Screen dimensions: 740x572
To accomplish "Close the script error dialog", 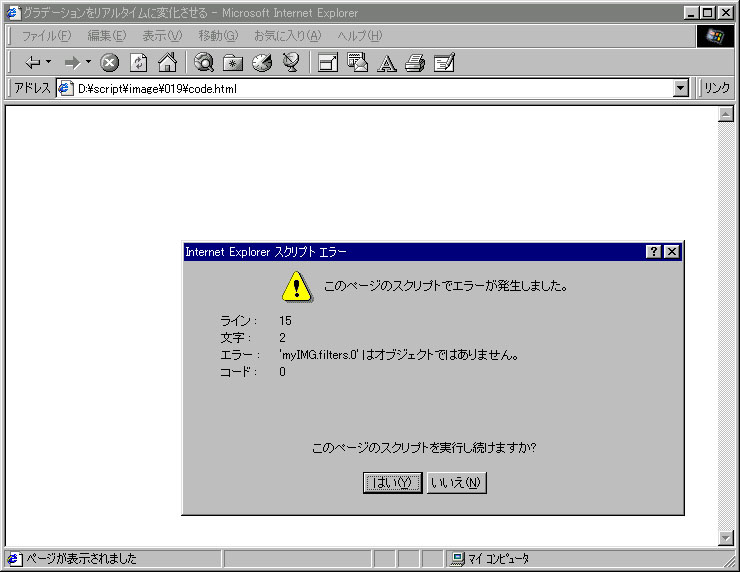I will click(x=672, y=252).
